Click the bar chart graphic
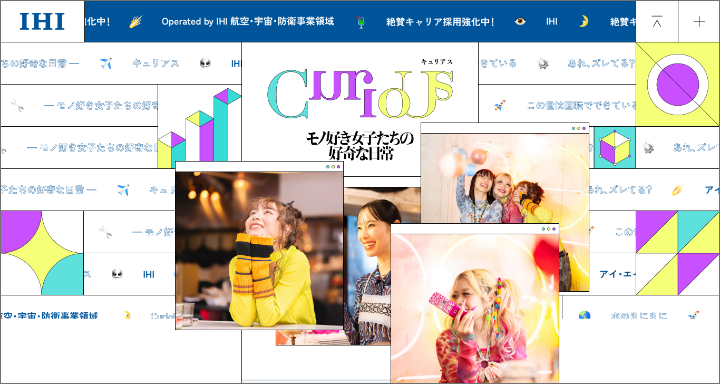720x384 pixels. [x=199, y=127]
